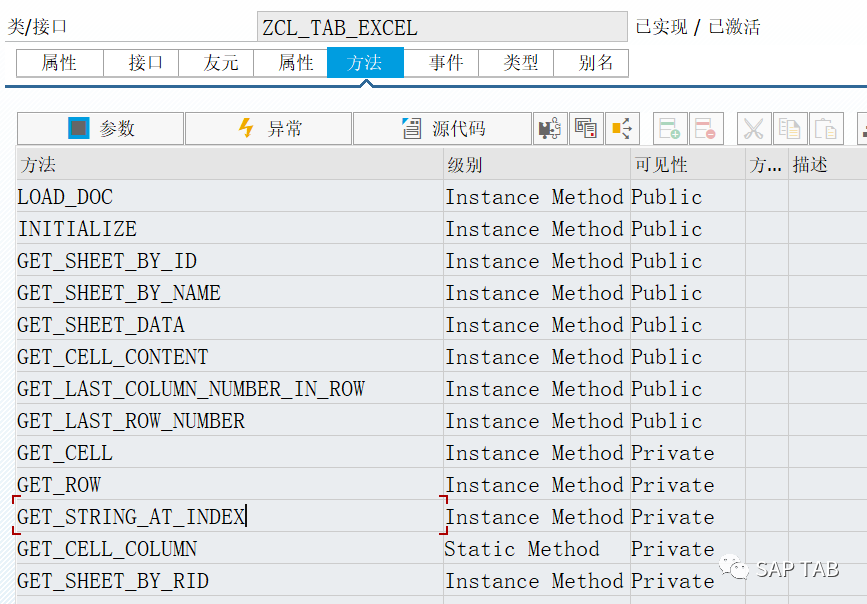Click Public visibility of INITIALIZE row

pos(688,229)
